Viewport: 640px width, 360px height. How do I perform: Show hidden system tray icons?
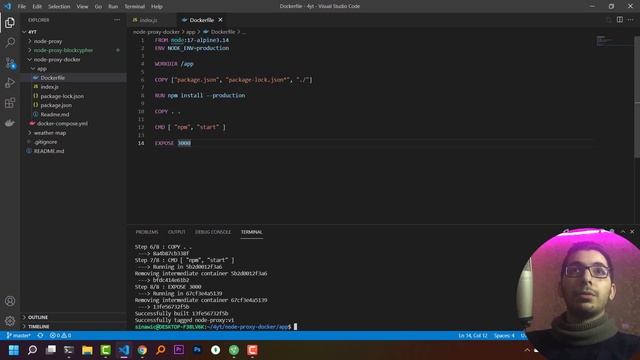(527, 350)
